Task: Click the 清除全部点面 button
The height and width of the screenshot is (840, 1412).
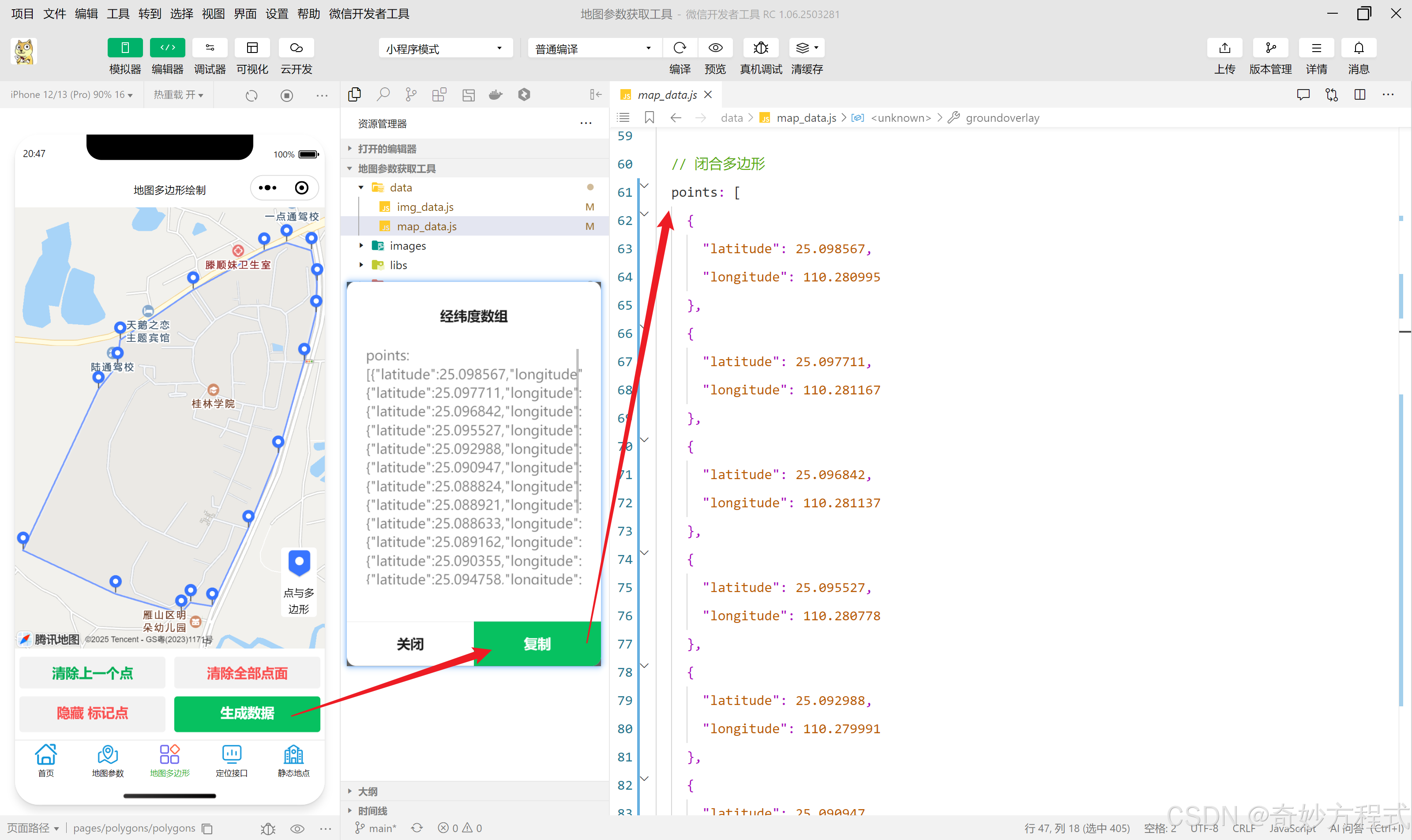Action: 247,673
